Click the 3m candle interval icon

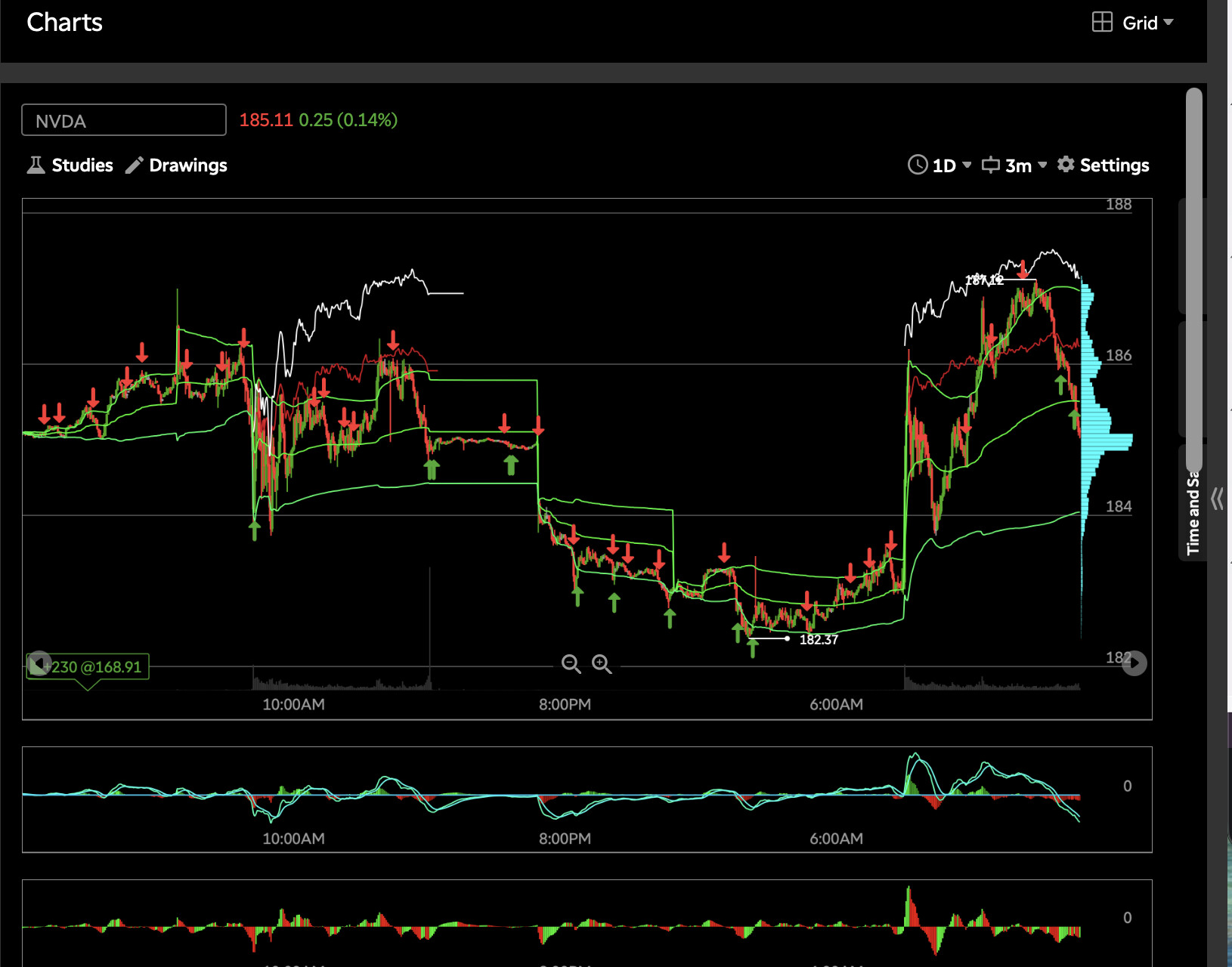pyautogui.click(x=991, y=165)
